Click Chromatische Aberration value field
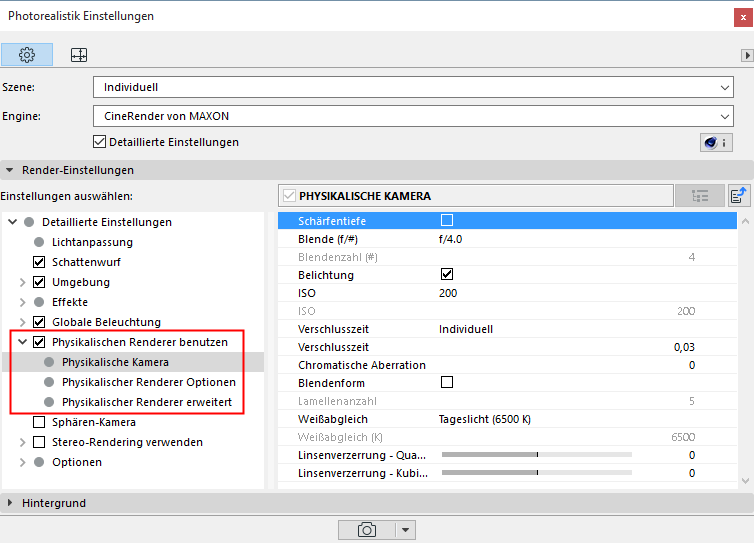The image size is (754, 543). 691,365
